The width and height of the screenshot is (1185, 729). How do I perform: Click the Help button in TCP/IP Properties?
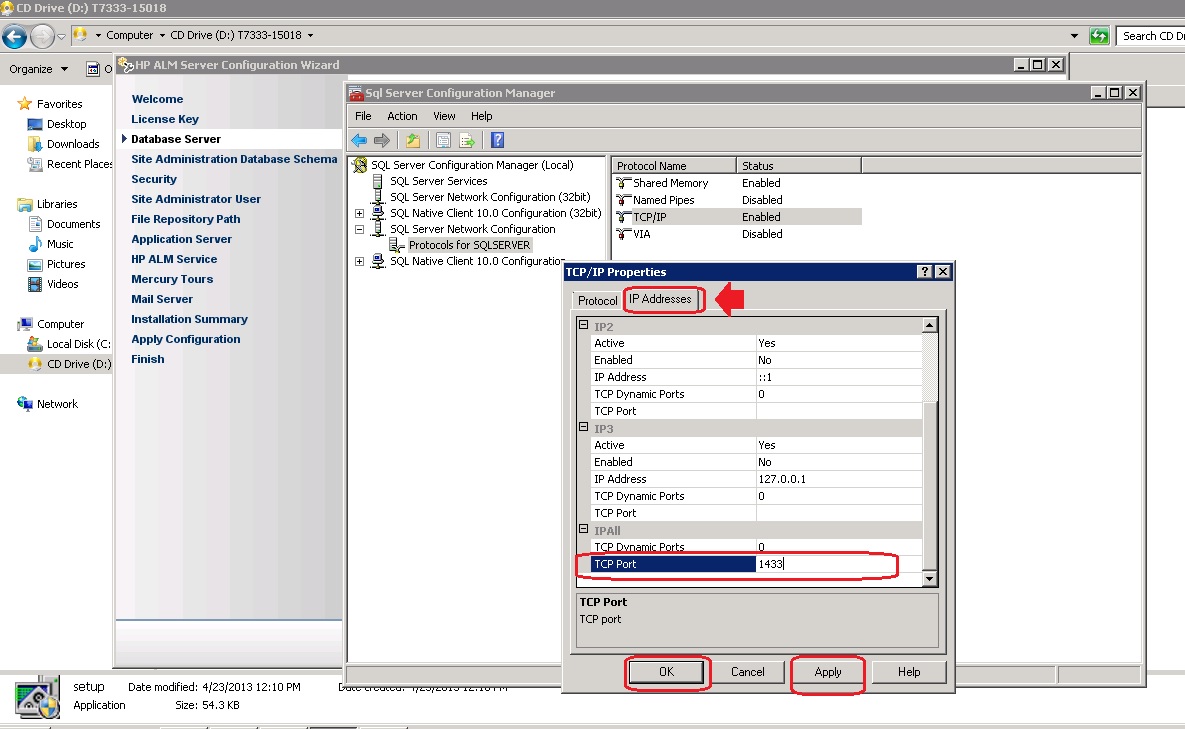click(x=909, y=672)
